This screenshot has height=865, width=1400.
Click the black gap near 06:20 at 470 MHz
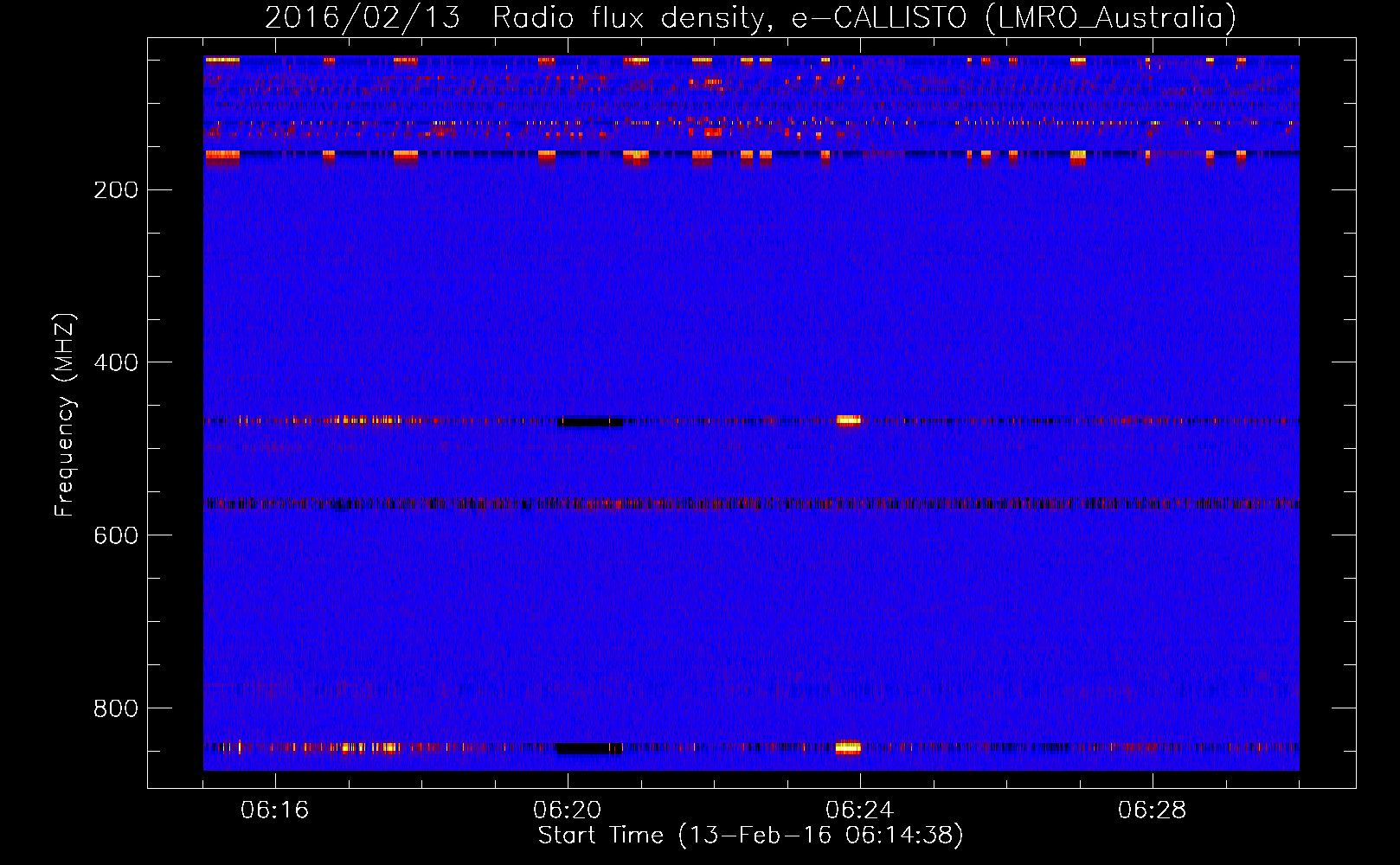pyautogui.click(x=590, y=421)
